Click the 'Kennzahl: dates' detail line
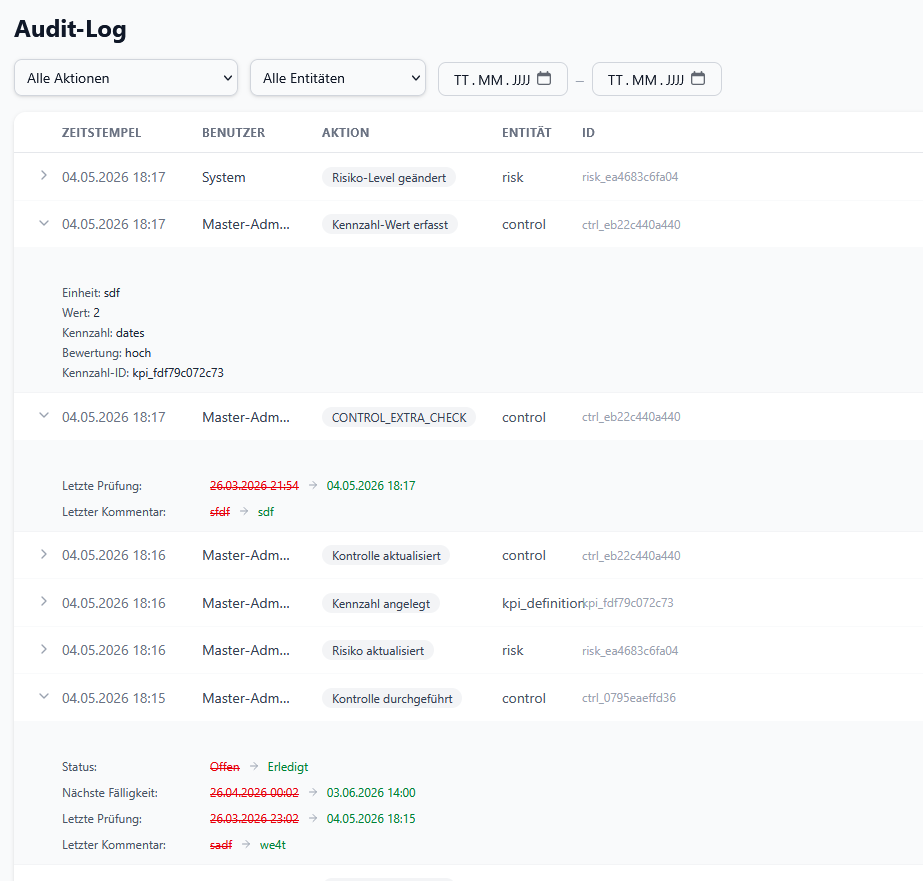This screenshot has height=881, width=923. coord(103,333)
